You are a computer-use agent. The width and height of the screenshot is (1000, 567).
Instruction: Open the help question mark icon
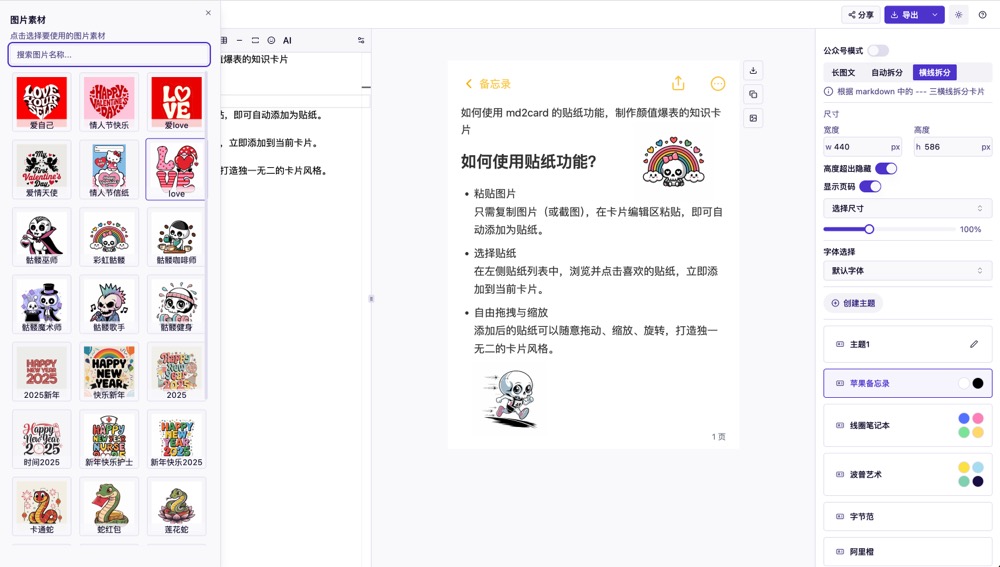982,15
